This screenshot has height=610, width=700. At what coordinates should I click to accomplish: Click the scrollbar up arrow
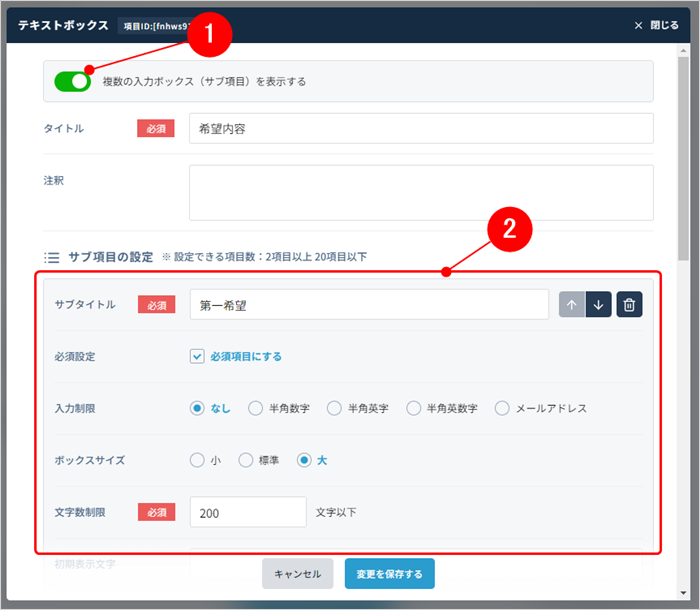click(683, 50)
